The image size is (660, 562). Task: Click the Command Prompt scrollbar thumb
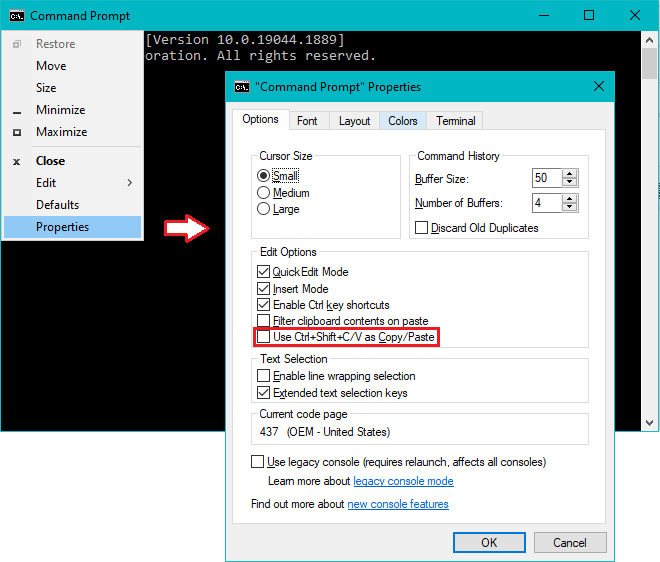(649, 64)
